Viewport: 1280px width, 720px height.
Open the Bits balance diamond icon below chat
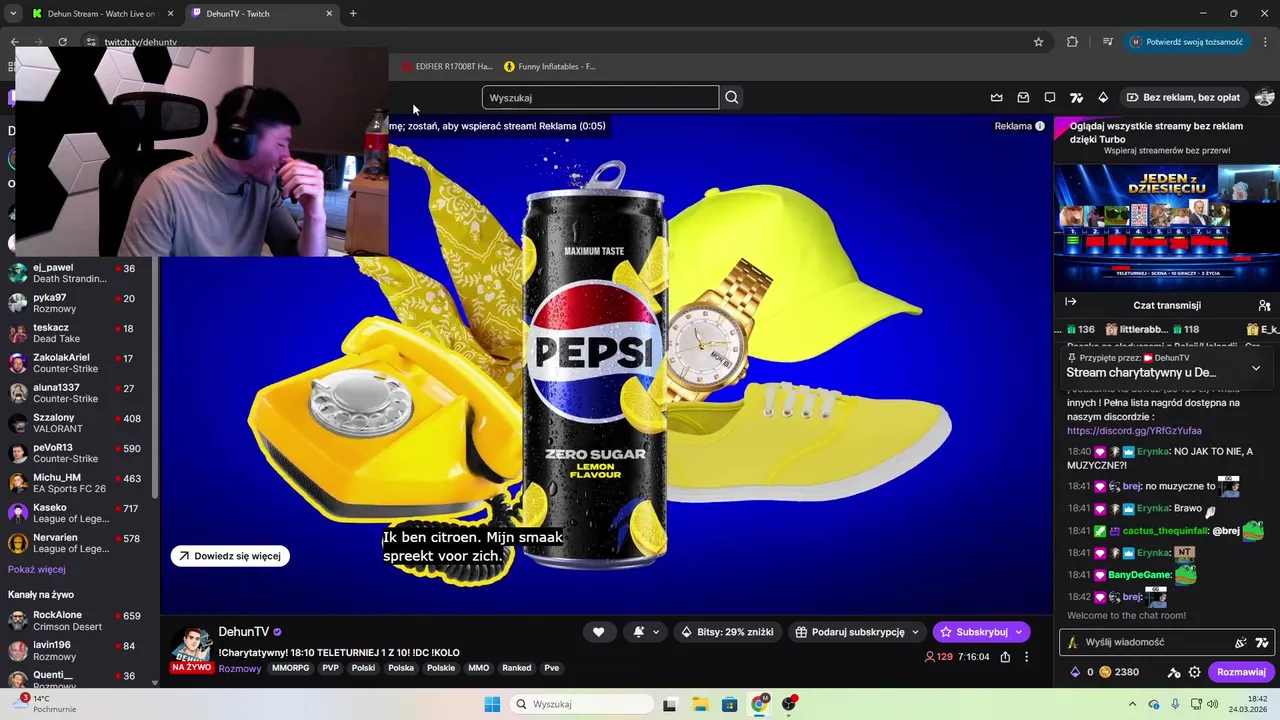1076,672
